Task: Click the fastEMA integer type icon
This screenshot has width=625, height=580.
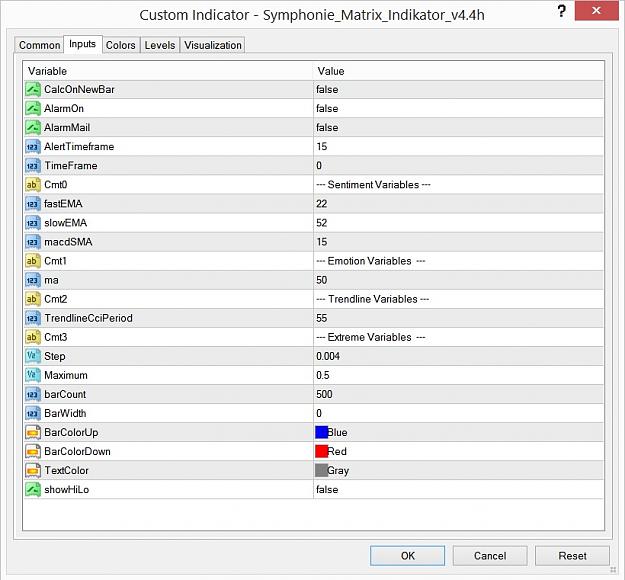Action: point(33,204)
